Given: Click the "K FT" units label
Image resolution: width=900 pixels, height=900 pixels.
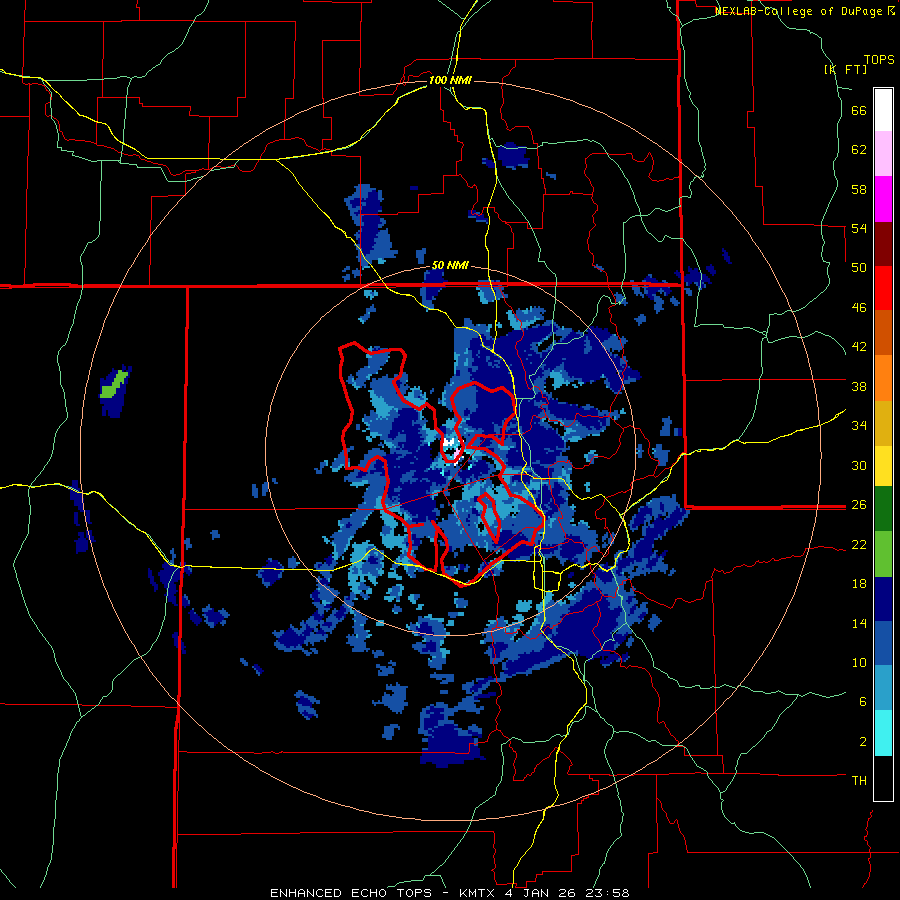Looking at the screenshot, I should click(x=847, y=69).
